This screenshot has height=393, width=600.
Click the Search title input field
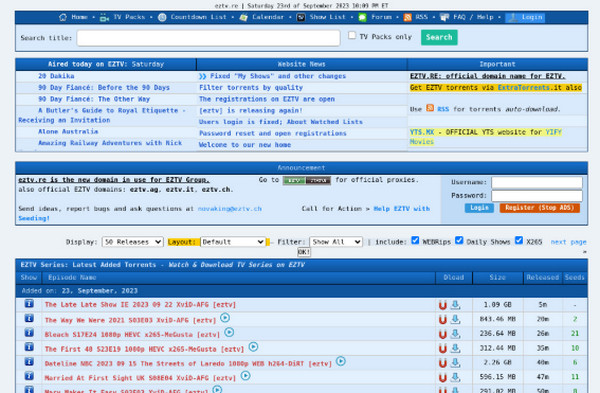208,38
